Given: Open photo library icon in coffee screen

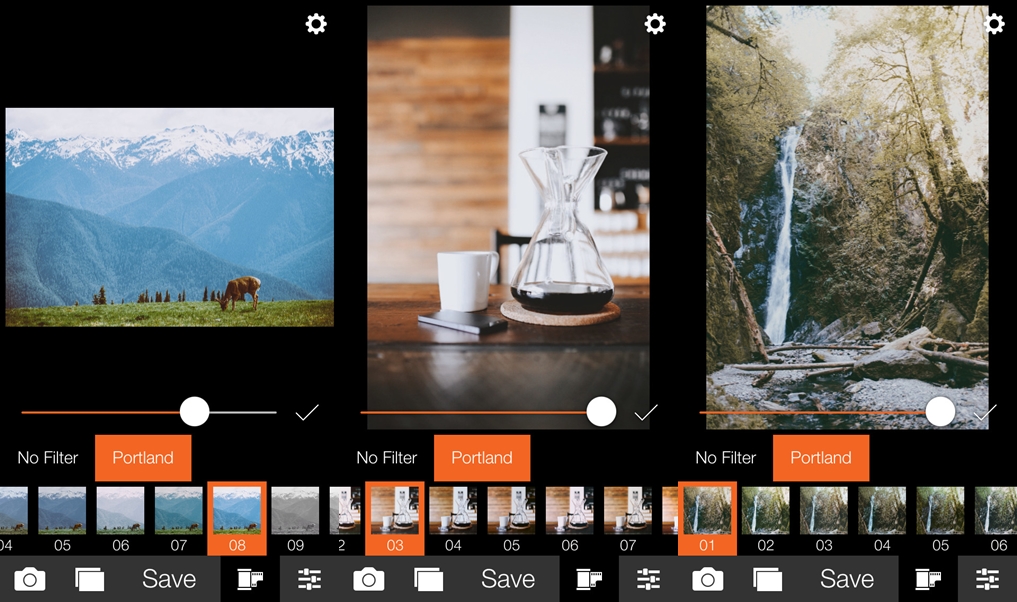Looking at the screenshot, I should click(428, 579).
